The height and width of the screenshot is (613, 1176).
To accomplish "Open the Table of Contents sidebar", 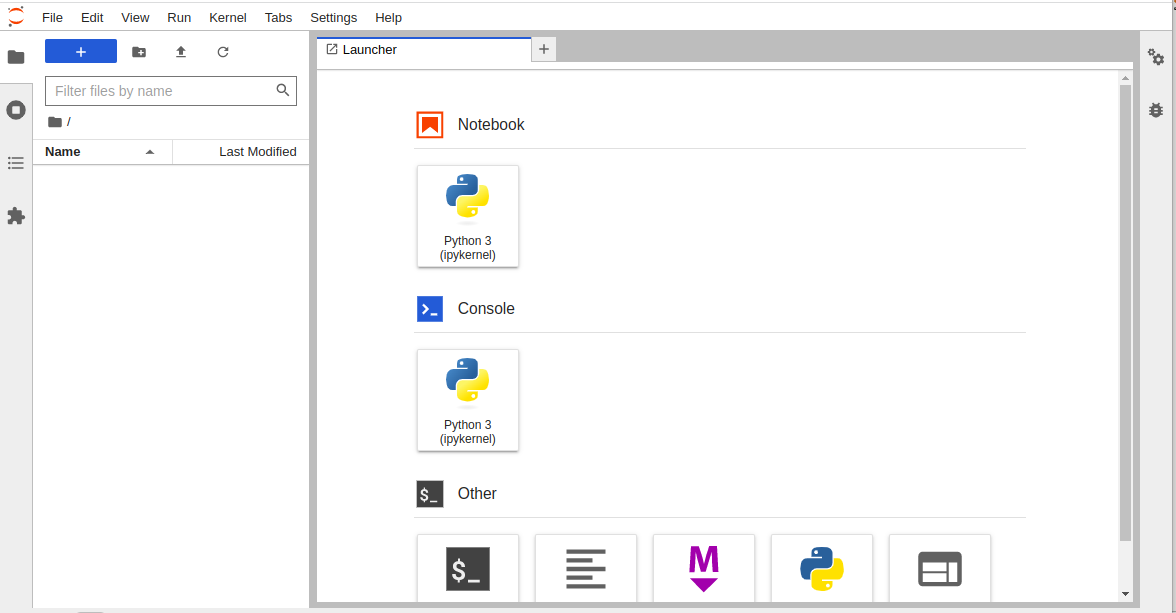I will tap(16, 163).
